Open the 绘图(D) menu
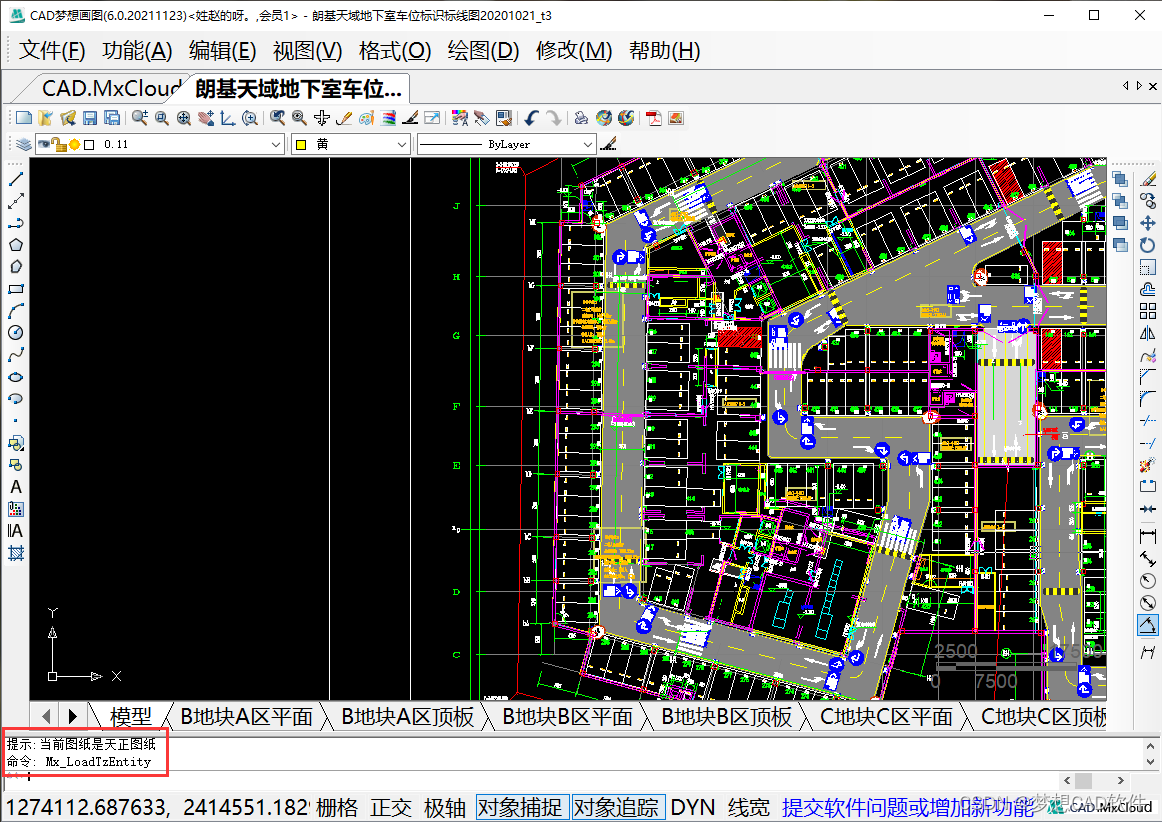Viewport: 1162px width, 822px height. click(483, 50)
